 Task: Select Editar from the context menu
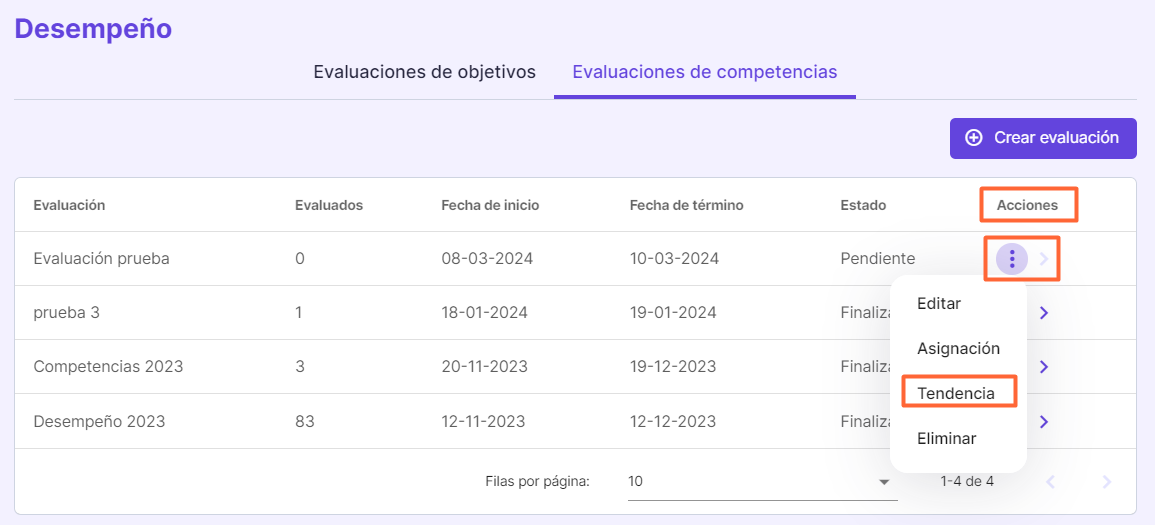pos(939,303)
